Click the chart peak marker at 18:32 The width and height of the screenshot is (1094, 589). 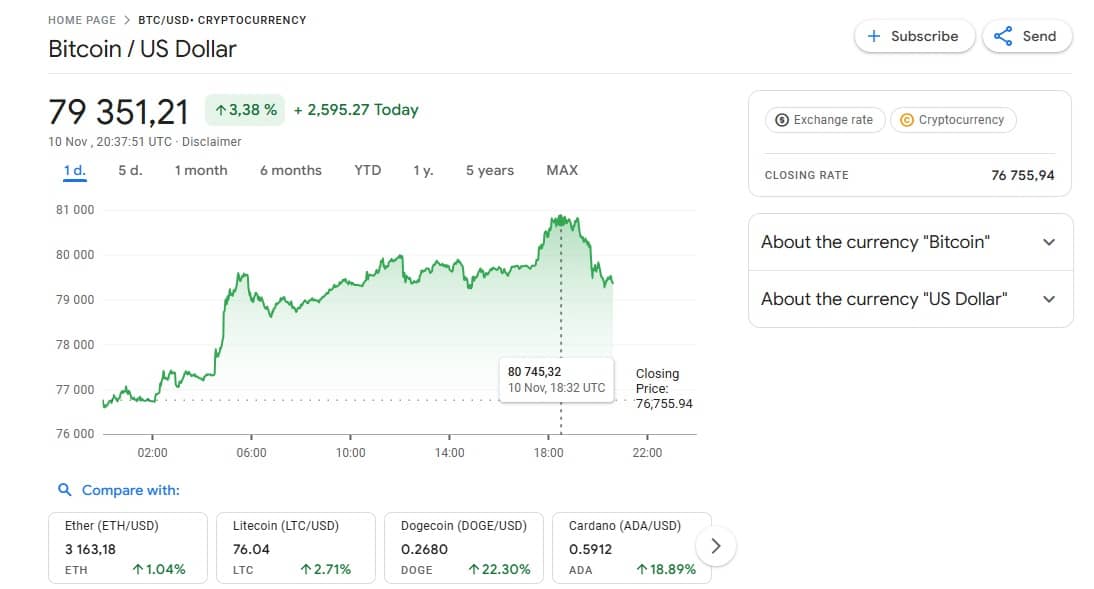point(560,221)
